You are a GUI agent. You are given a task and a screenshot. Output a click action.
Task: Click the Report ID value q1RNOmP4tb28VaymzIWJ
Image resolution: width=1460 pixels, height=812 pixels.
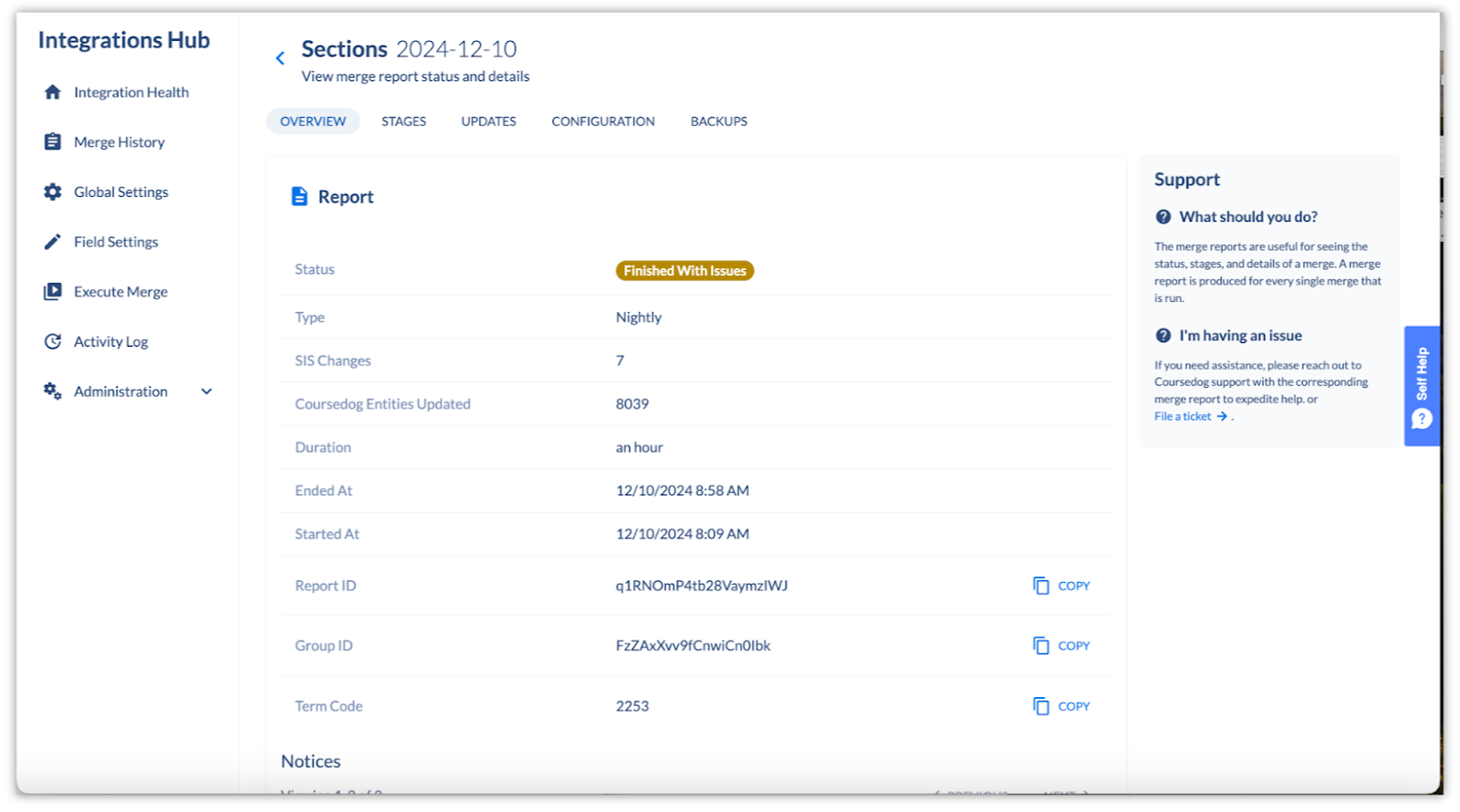pos(702,586)
